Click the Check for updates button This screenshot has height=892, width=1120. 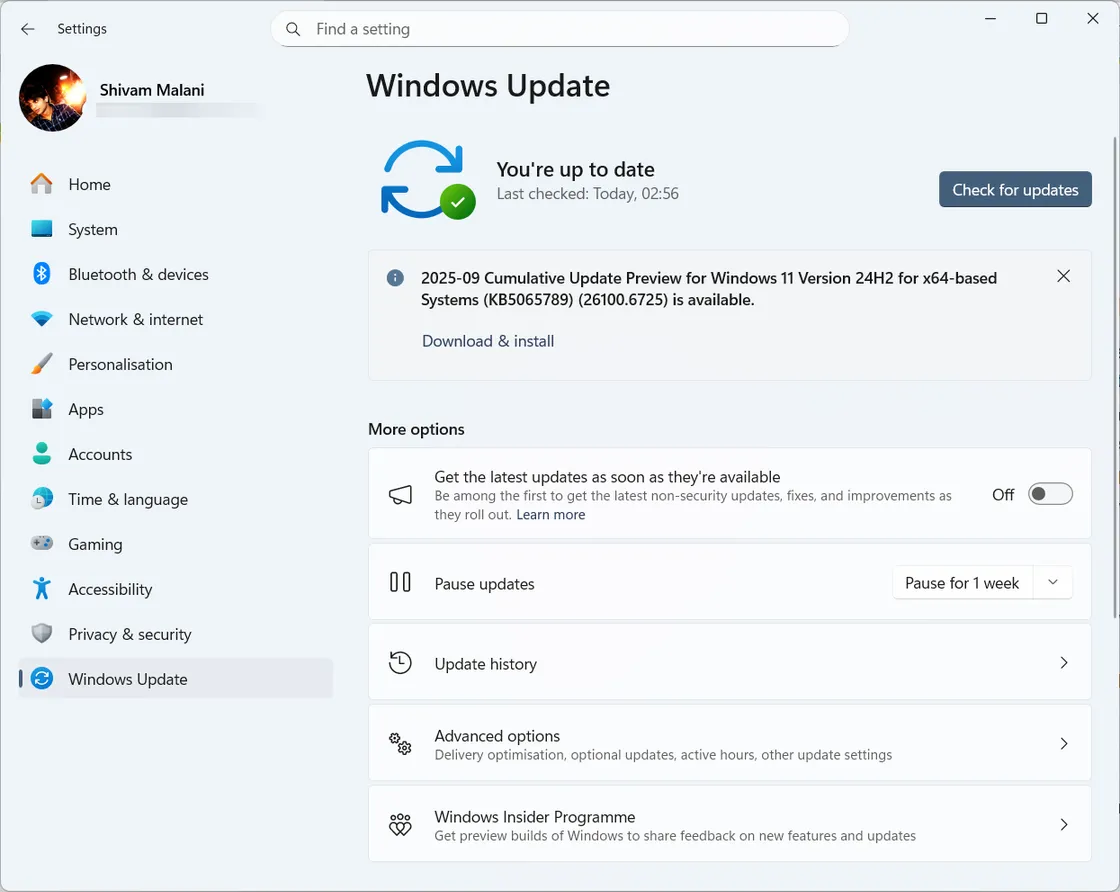[x=1014, y=189]
